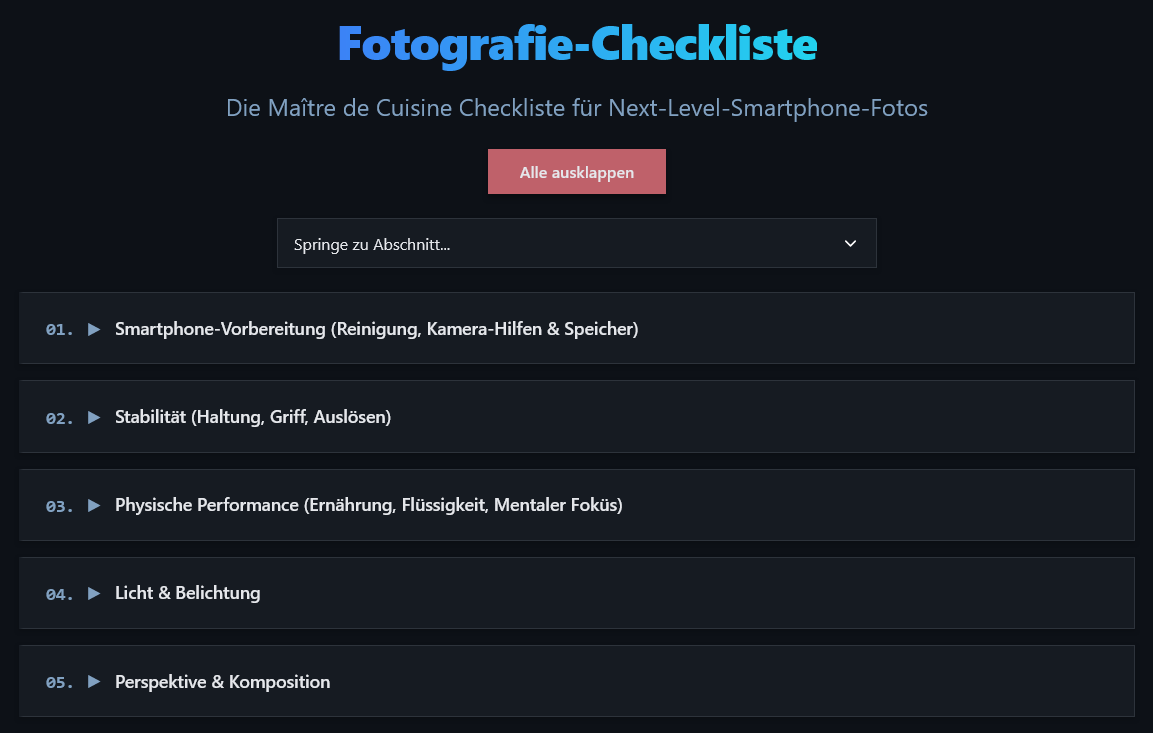Click the disclosure triangle beside "Smartphone-Vorbereitung"
Viewport: 1153px width, 733px height.
[93, 328]
